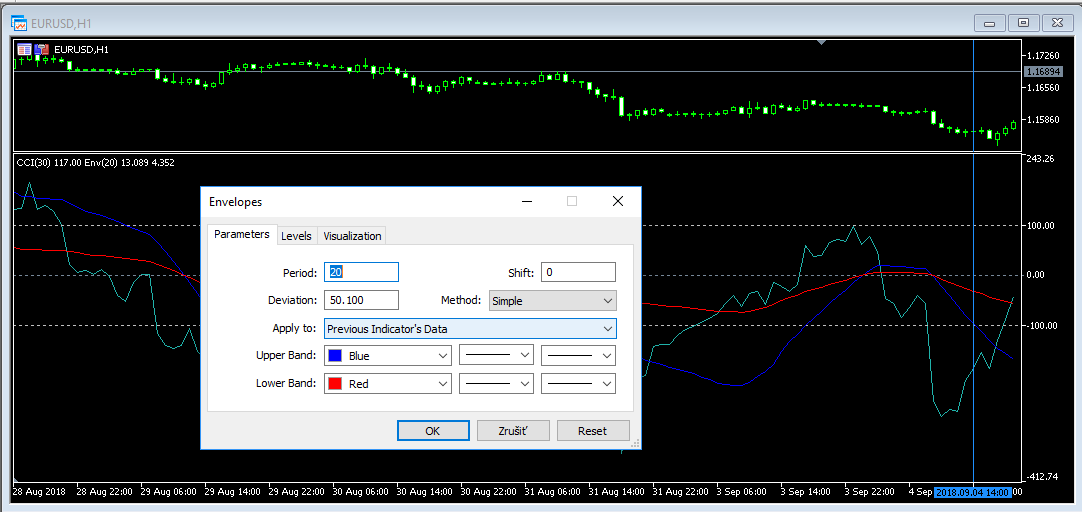Screen dimensions: 1082x512
Task: Minimize the EURUSD,H1 chart window
Action: point(990,23)
